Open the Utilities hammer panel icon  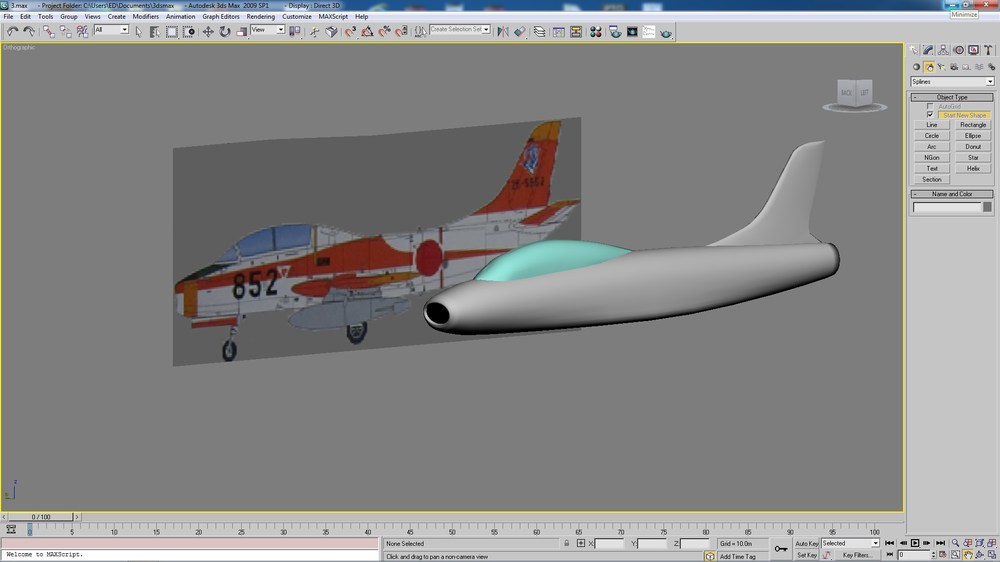click(x=988, y=50)
